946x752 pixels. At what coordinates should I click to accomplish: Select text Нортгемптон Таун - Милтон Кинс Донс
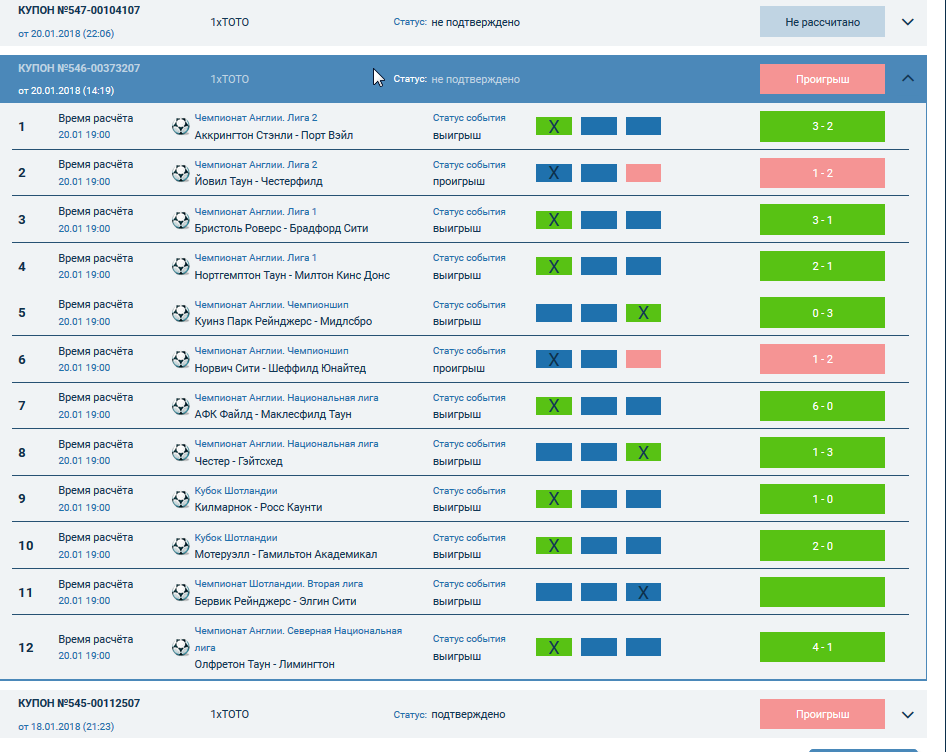(x=292, y=275)
